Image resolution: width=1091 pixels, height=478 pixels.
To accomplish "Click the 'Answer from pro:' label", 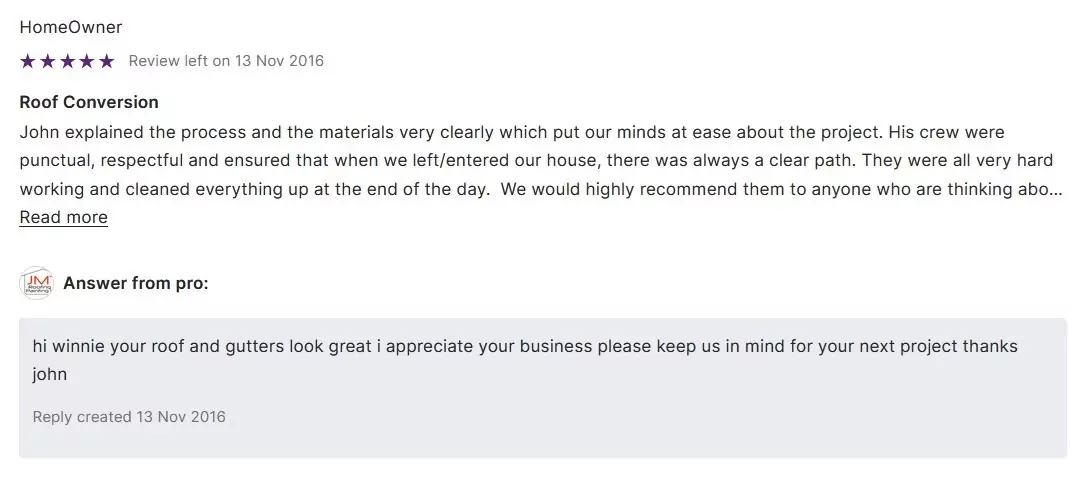I will (x=136, y=284).
